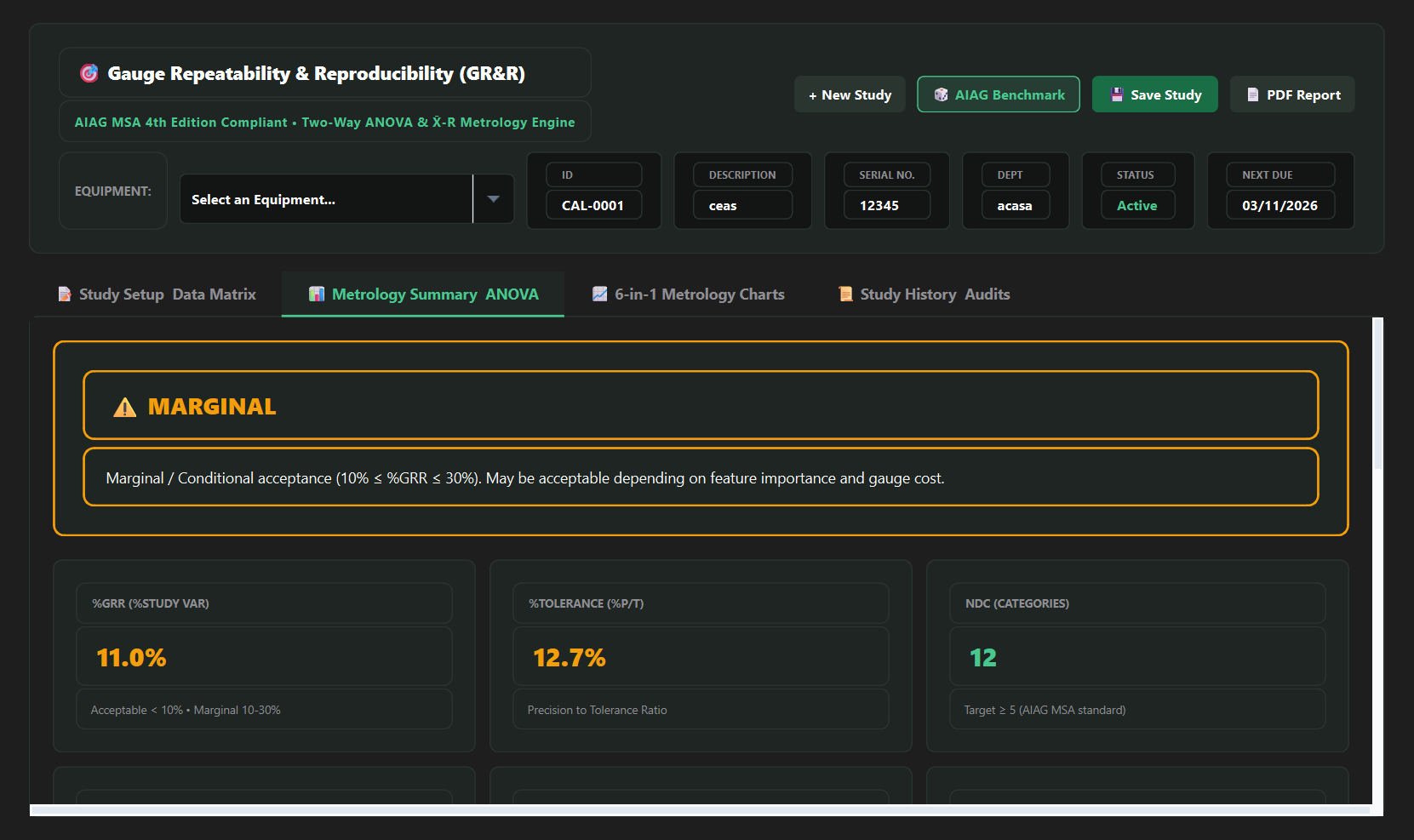
Task: Click the AIAG MSA 4th Edition subtitle
Action: pos(324,122)
